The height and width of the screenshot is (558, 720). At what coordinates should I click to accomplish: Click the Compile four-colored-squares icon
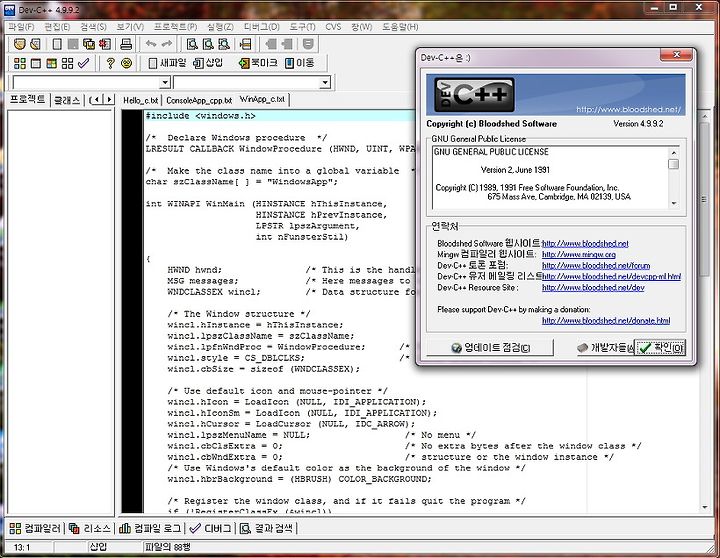[x=20, y=63]
